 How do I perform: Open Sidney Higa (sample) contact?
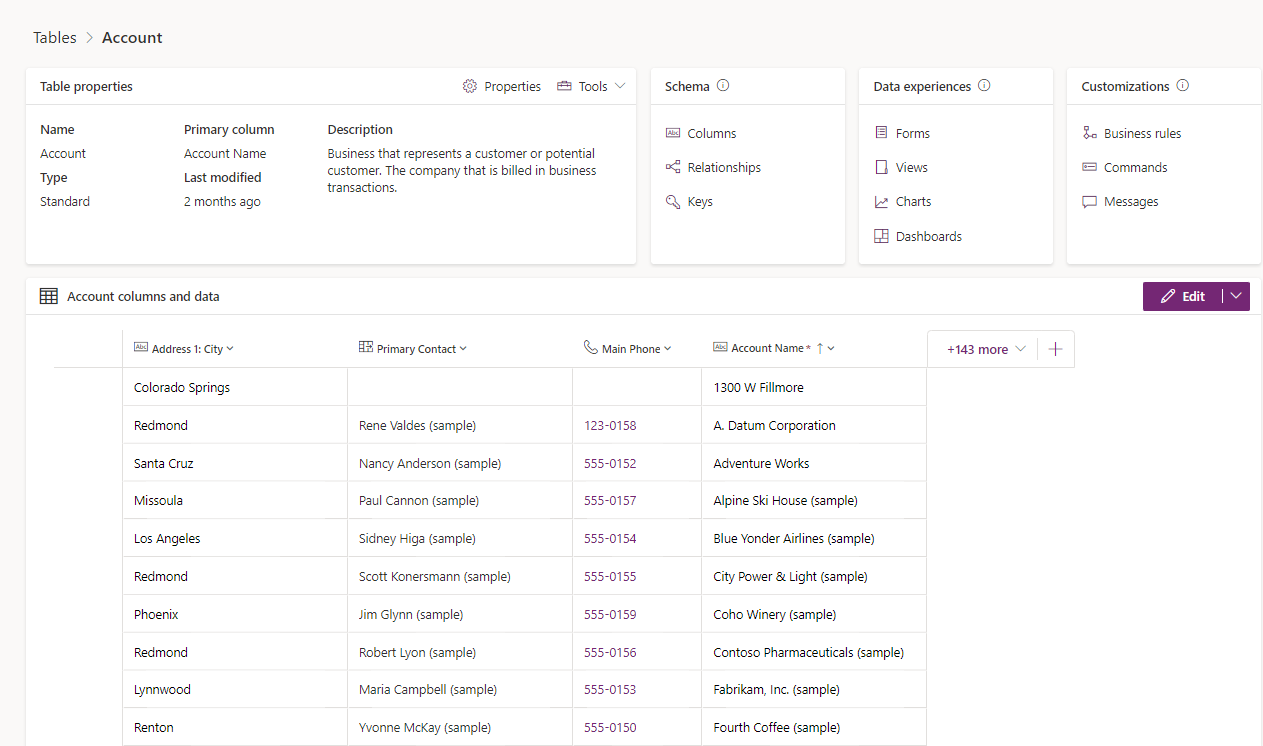click(417, 538)
